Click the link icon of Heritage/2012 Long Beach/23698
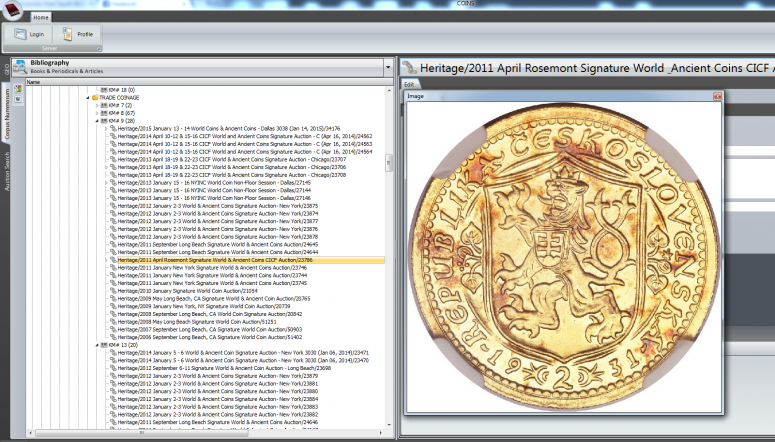Screen dimensions: 775x442 pyautogui.click(x=113, y=368)
